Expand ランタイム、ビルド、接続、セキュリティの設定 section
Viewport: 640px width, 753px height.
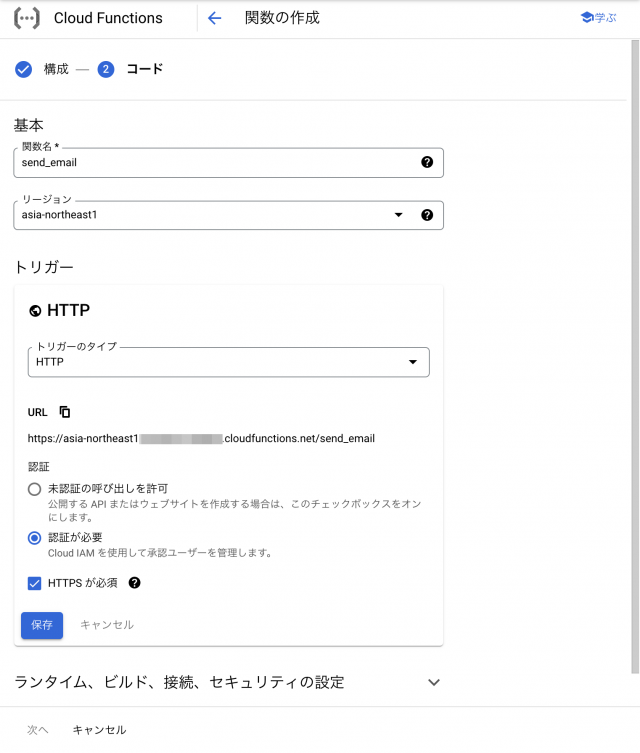[x=228, y=682]
